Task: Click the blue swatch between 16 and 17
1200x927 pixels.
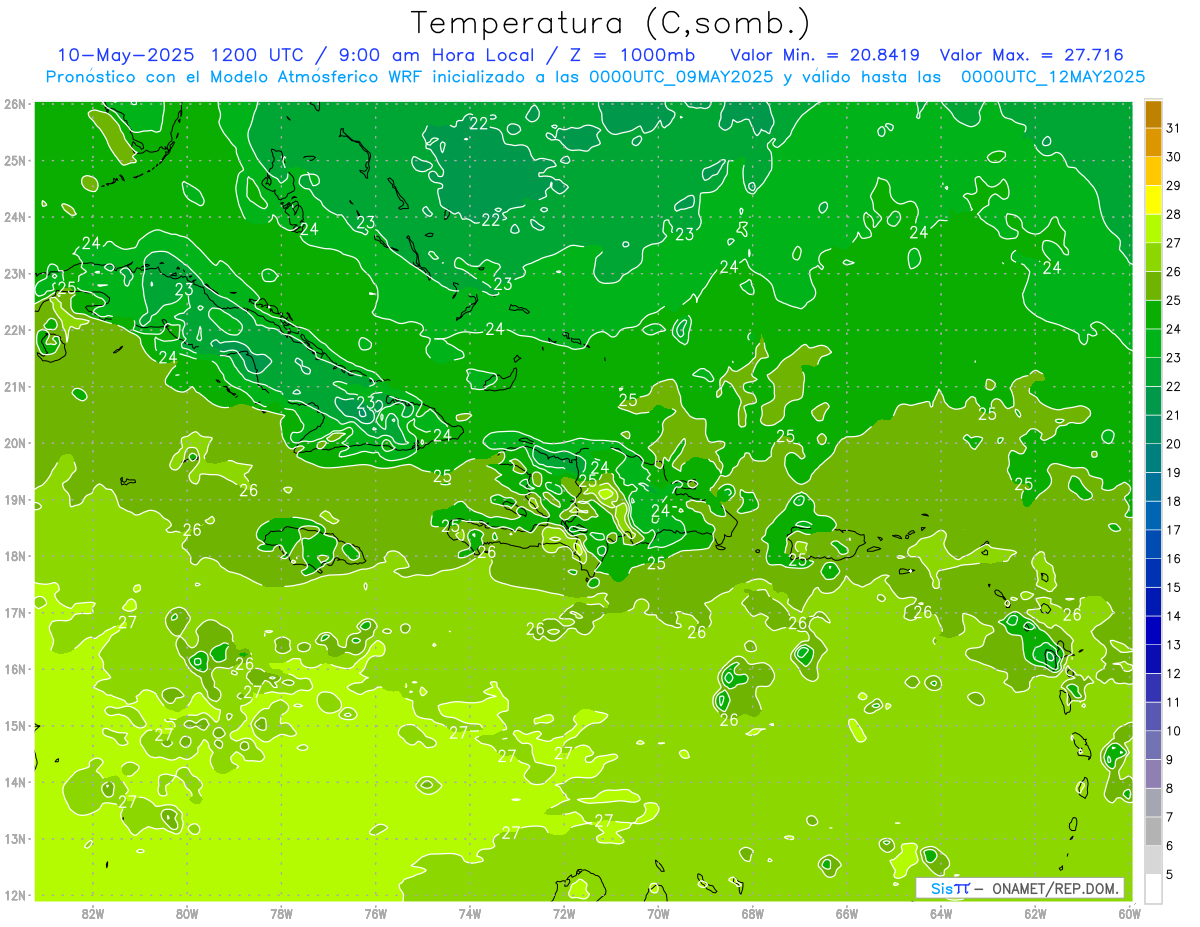Action: (1153, 544)
